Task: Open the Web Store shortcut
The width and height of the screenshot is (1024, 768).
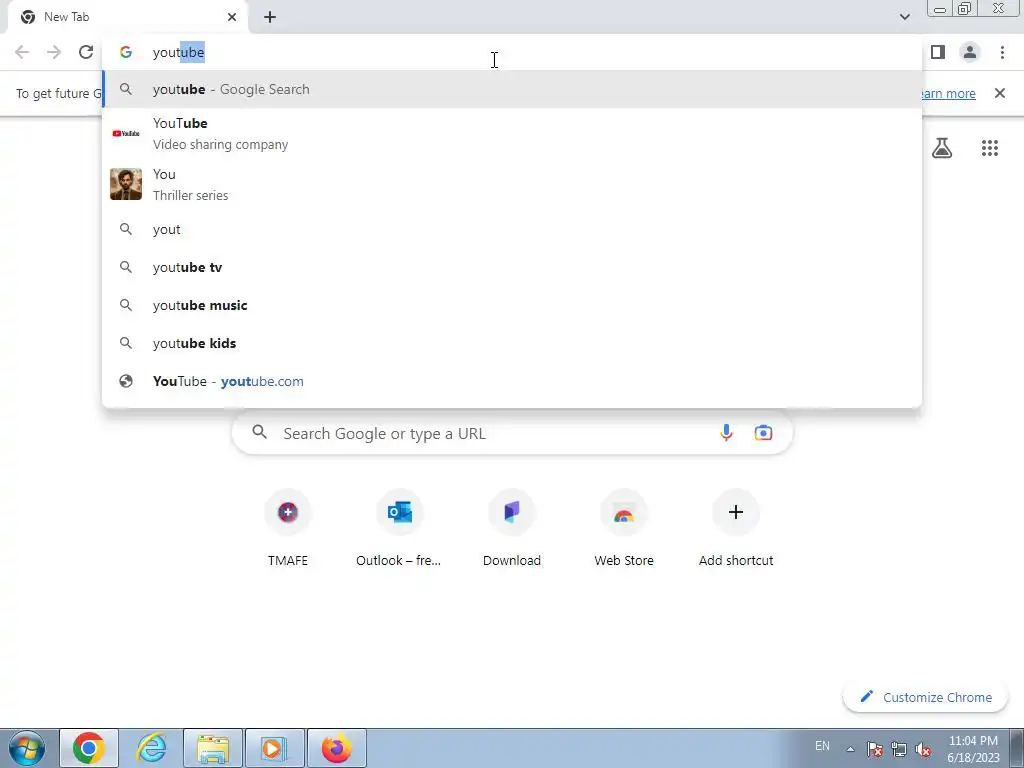Action: coord(624,529)
